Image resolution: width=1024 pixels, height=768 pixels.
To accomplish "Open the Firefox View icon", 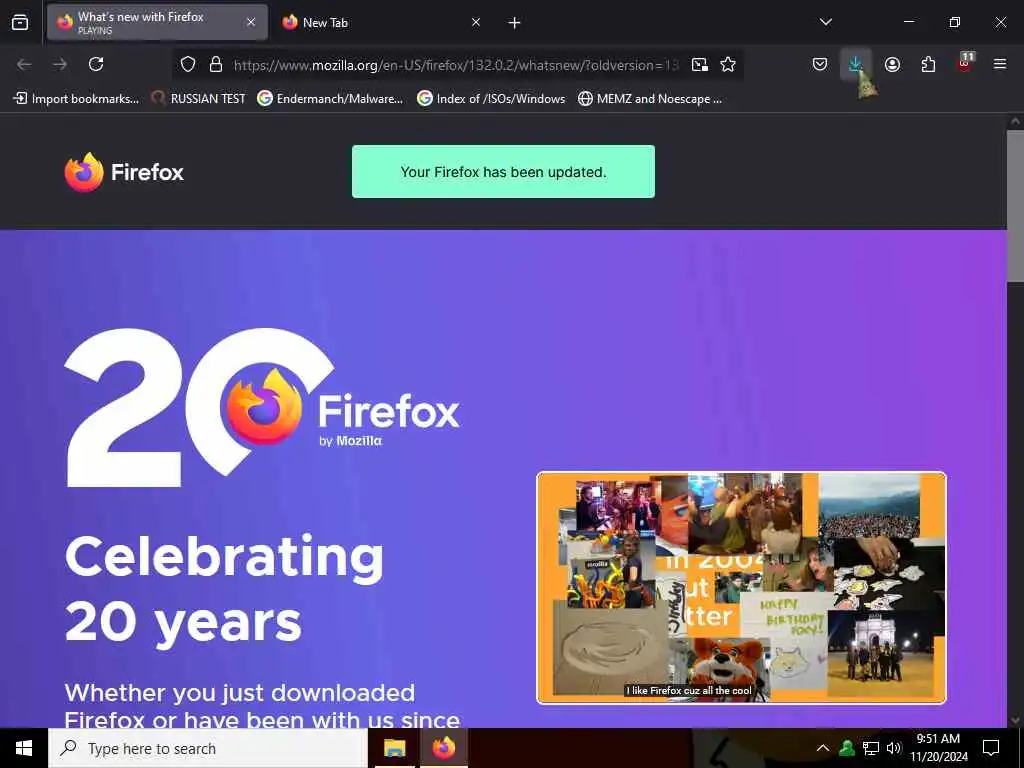I will [20, 23].
